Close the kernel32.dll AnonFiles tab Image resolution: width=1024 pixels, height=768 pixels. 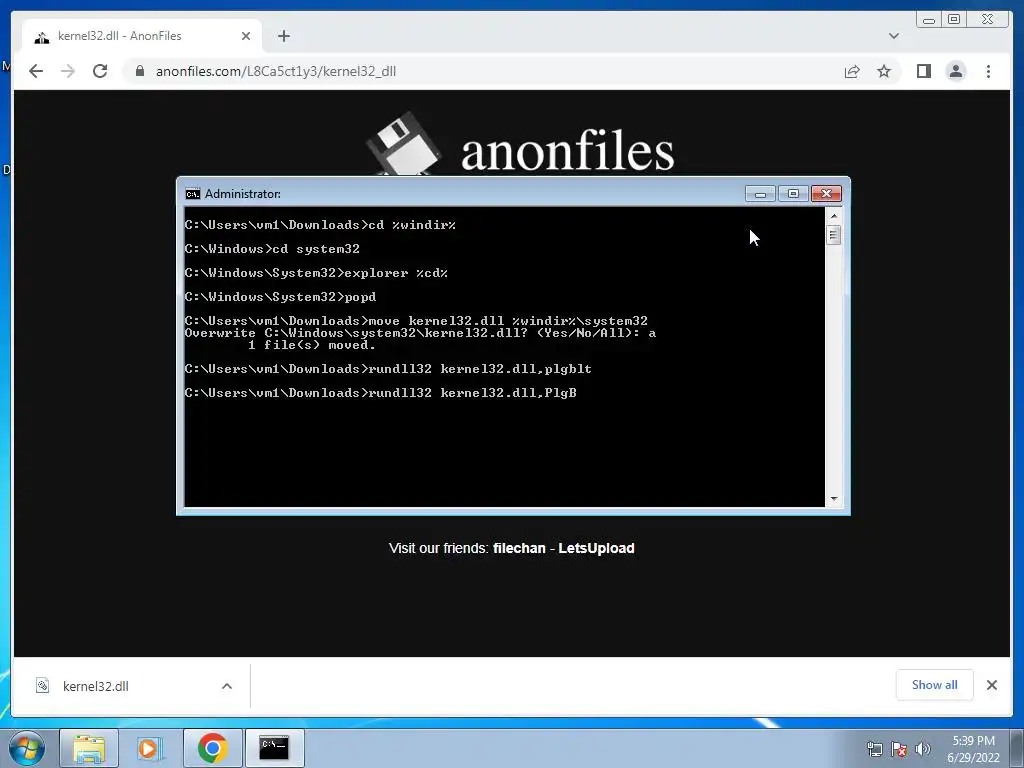[246, 36]
